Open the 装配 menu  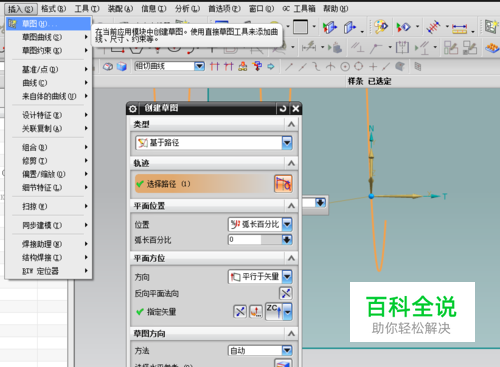coord(120,9)
